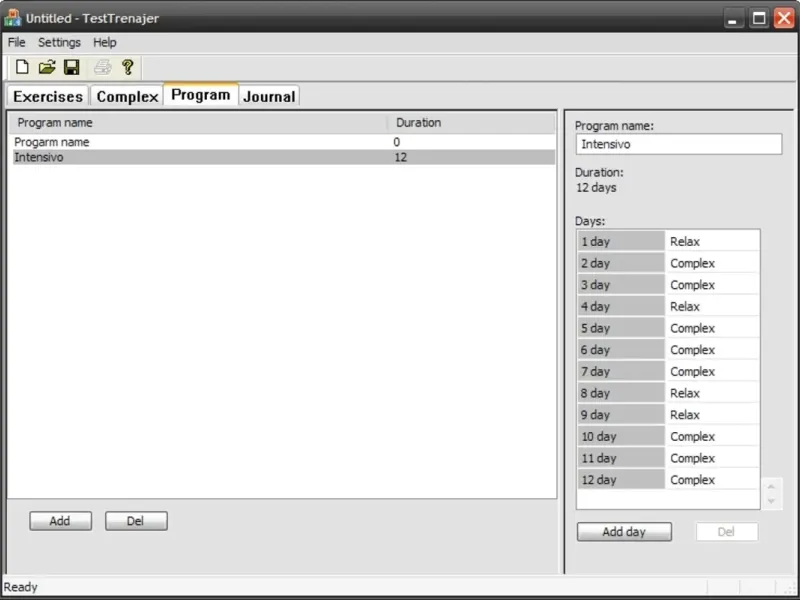Click the Add button under program list
The height and width of the screenshot is (600, 800).
coord(60,521)
